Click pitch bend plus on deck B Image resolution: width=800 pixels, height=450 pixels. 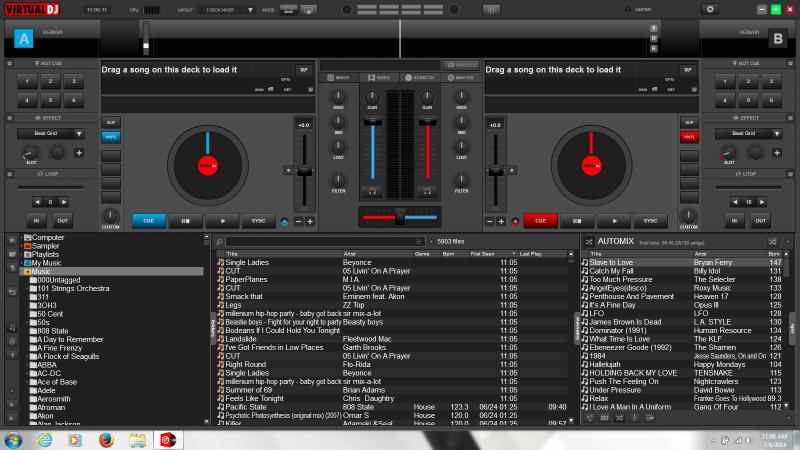tap(501, 221)
